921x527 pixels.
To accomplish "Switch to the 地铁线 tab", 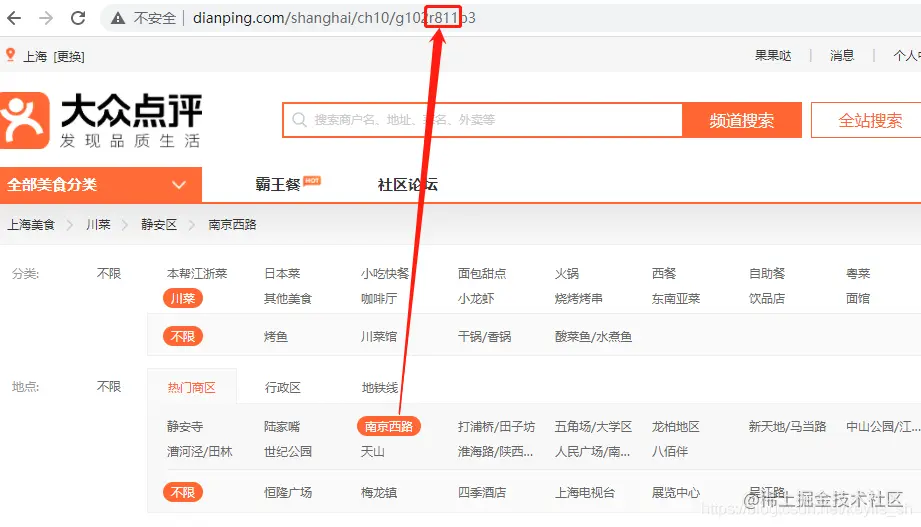I will [379, 387].
